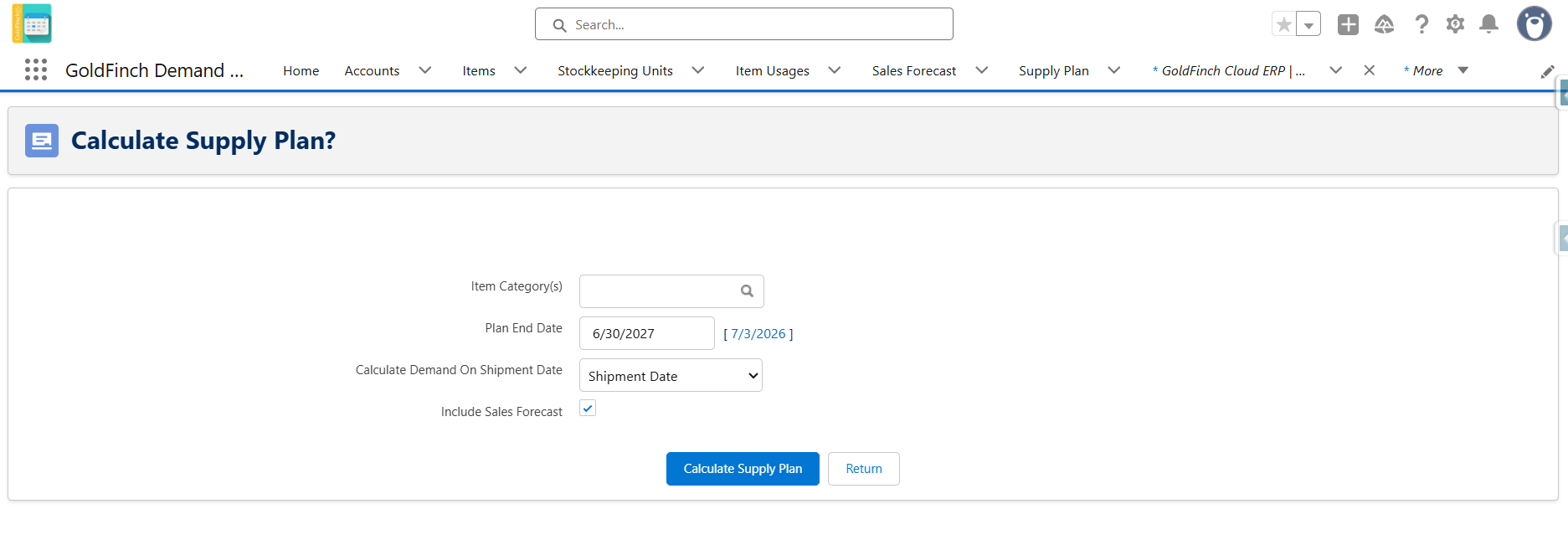Open the App Launcher grid icon

(x=36, y=69)
